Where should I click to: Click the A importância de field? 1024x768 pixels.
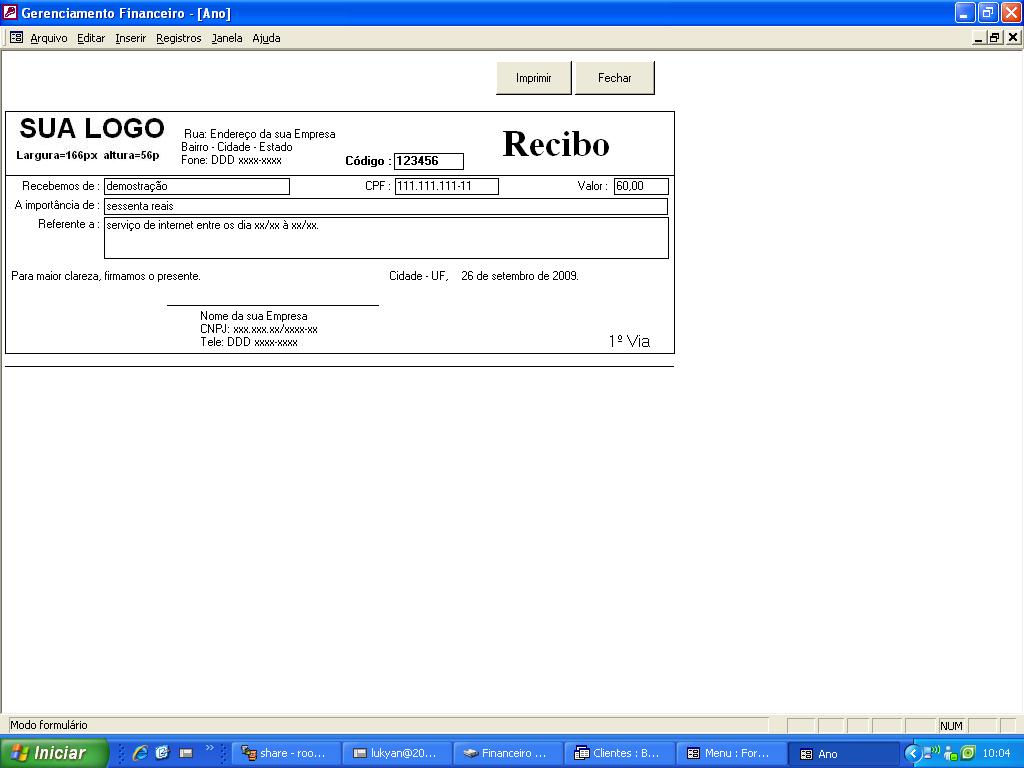point(386,206)
